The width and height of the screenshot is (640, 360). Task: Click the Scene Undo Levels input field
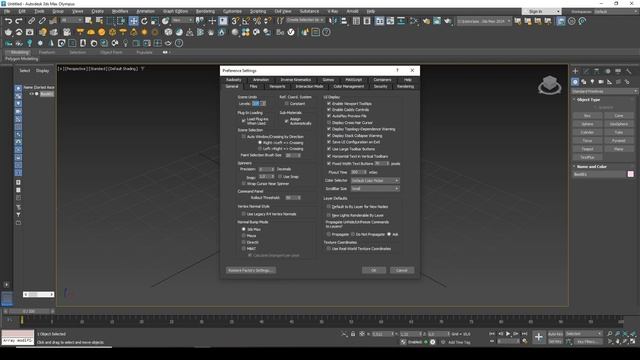[256, 104]
